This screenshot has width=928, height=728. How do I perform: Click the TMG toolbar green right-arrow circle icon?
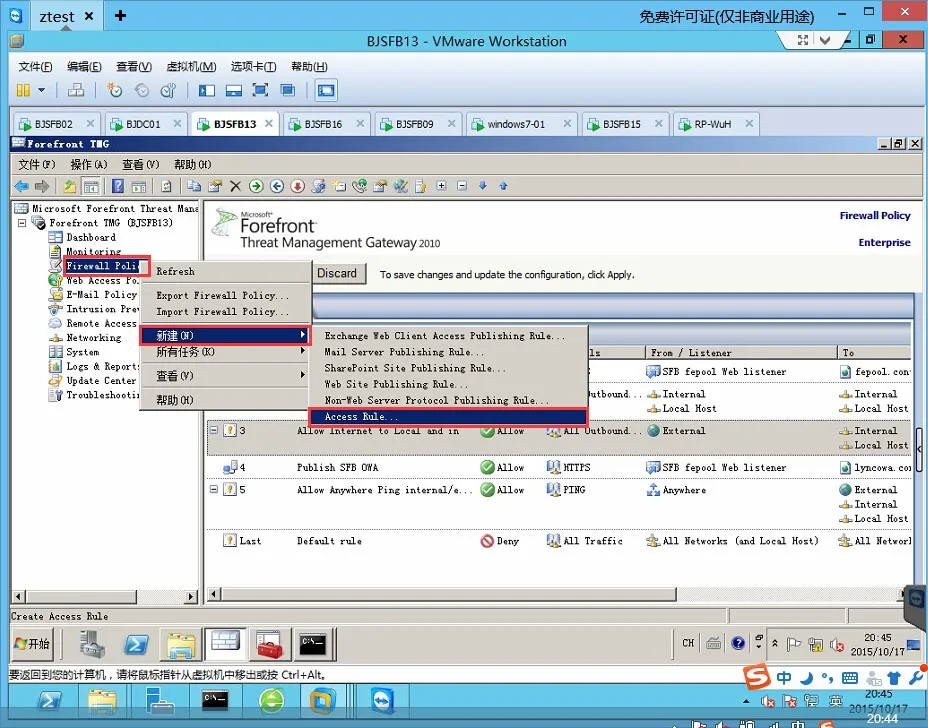pyautogui.click(x=256, y=186)
